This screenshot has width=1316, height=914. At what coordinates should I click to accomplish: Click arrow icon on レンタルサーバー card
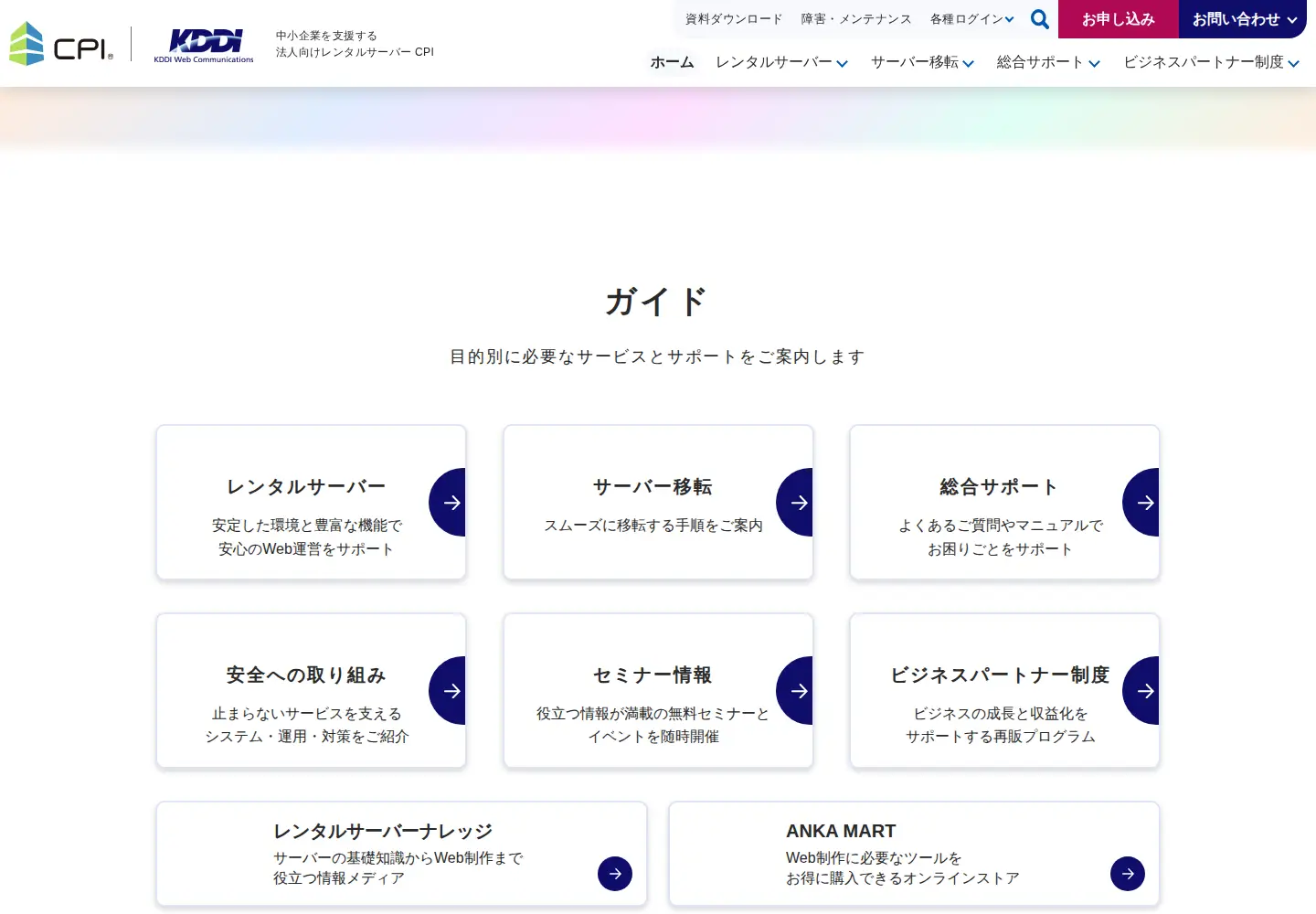pyautogui.click(x=448, y=503)
